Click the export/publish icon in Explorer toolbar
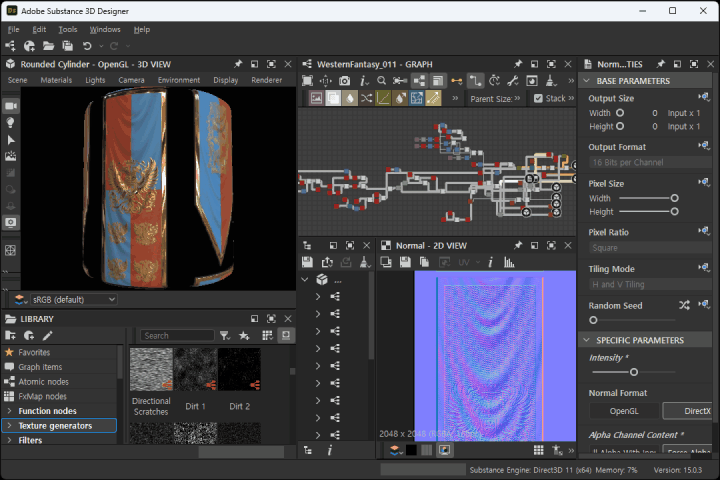Screen dimensions: 720x480 click(327, 262)
